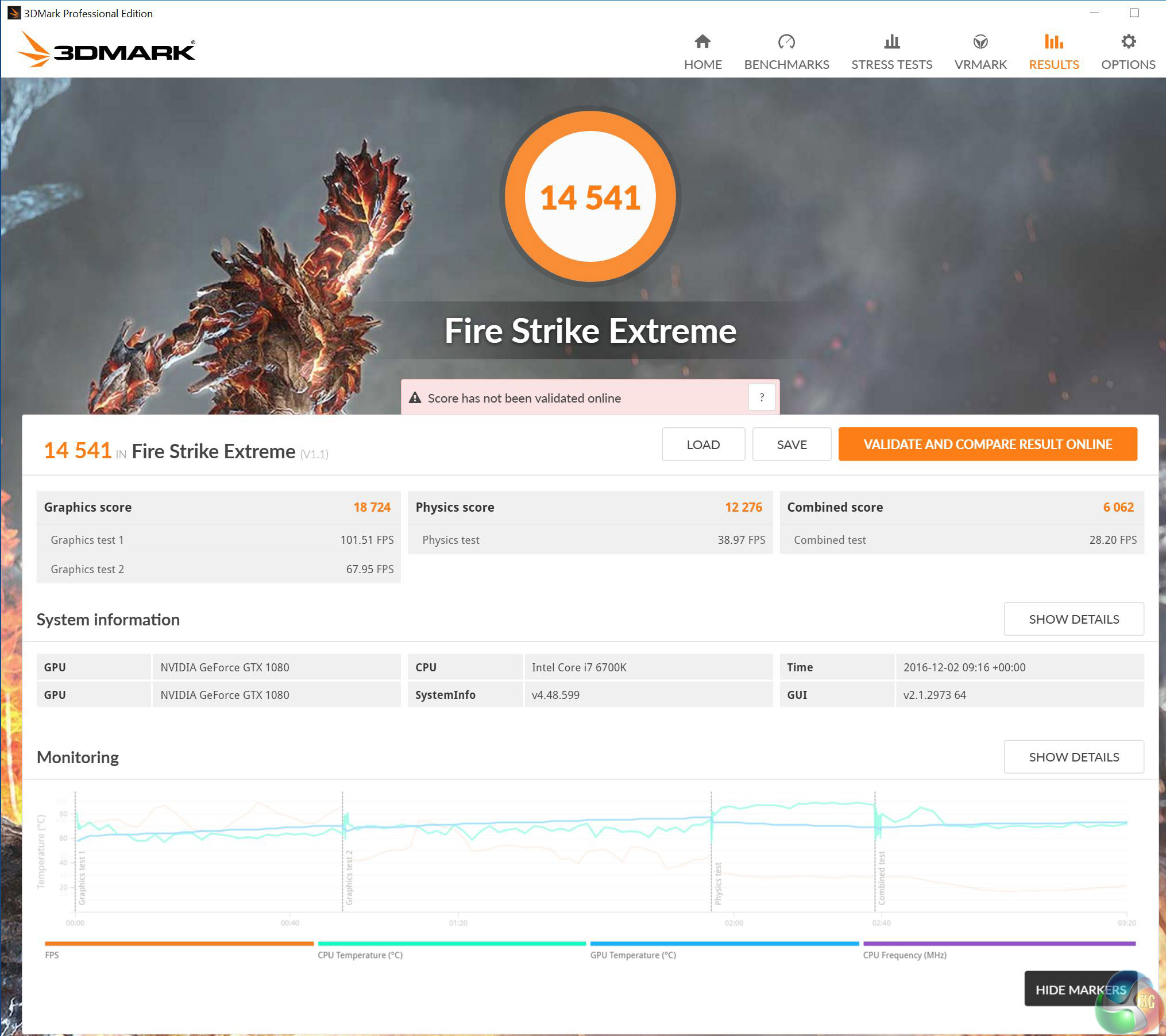
Task: Open the Home icon in navigation
Action: (702, 42)
